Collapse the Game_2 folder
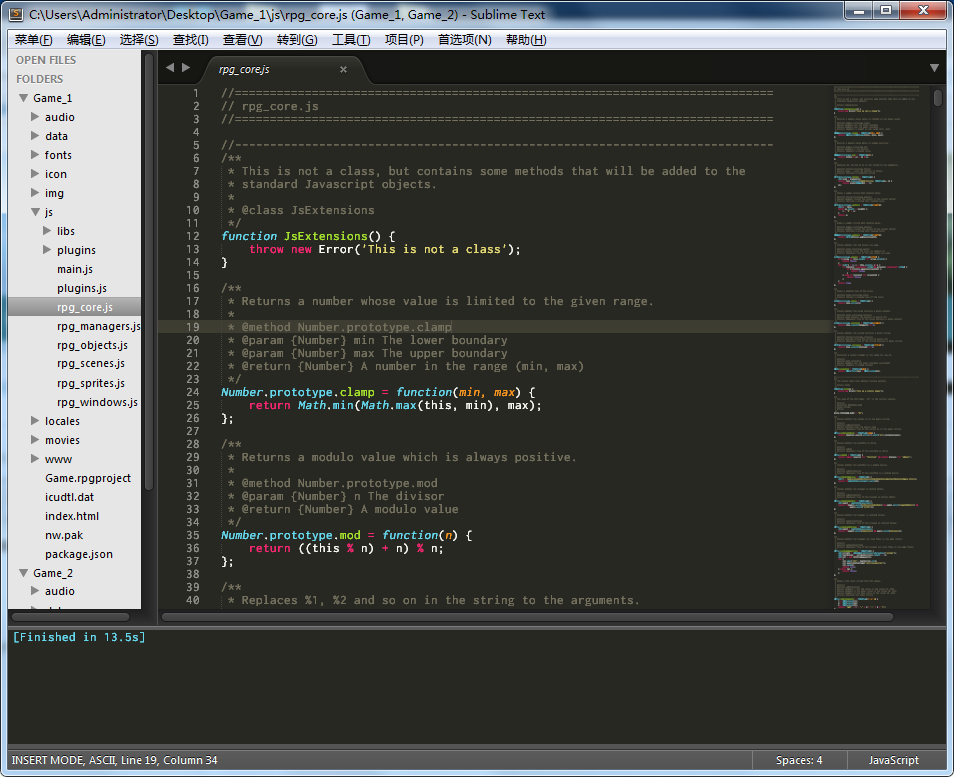 click(x=24, y=573)
